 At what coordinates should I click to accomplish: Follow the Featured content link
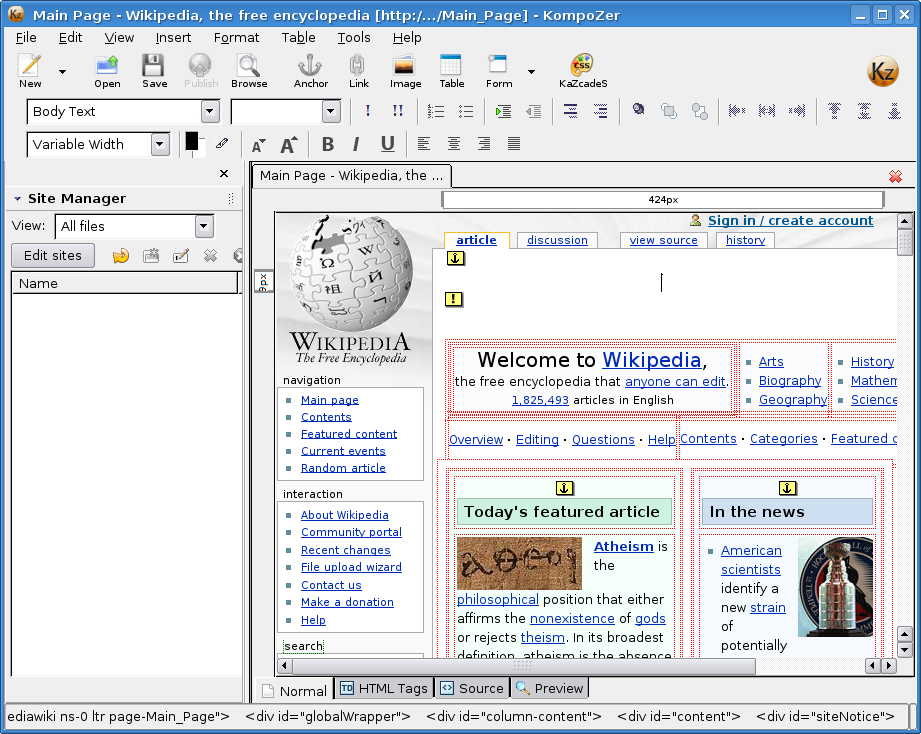pos(349,434)
